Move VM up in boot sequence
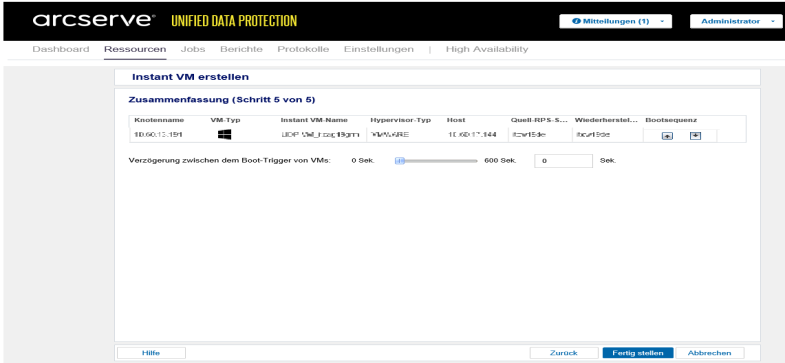Image resolution: width=785 pixels, height=363 pixels. coord(667,136)
